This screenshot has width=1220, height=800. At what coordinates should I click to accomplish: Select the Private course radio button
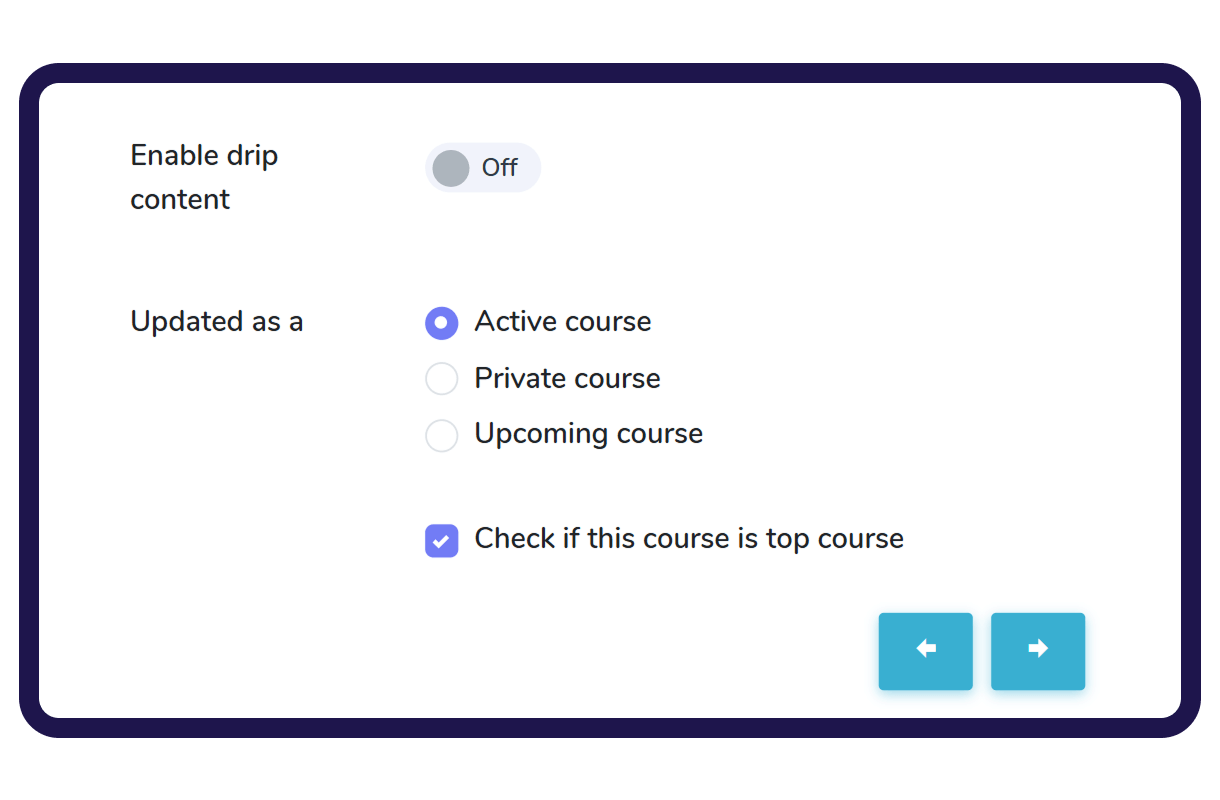tap(441, 379)
